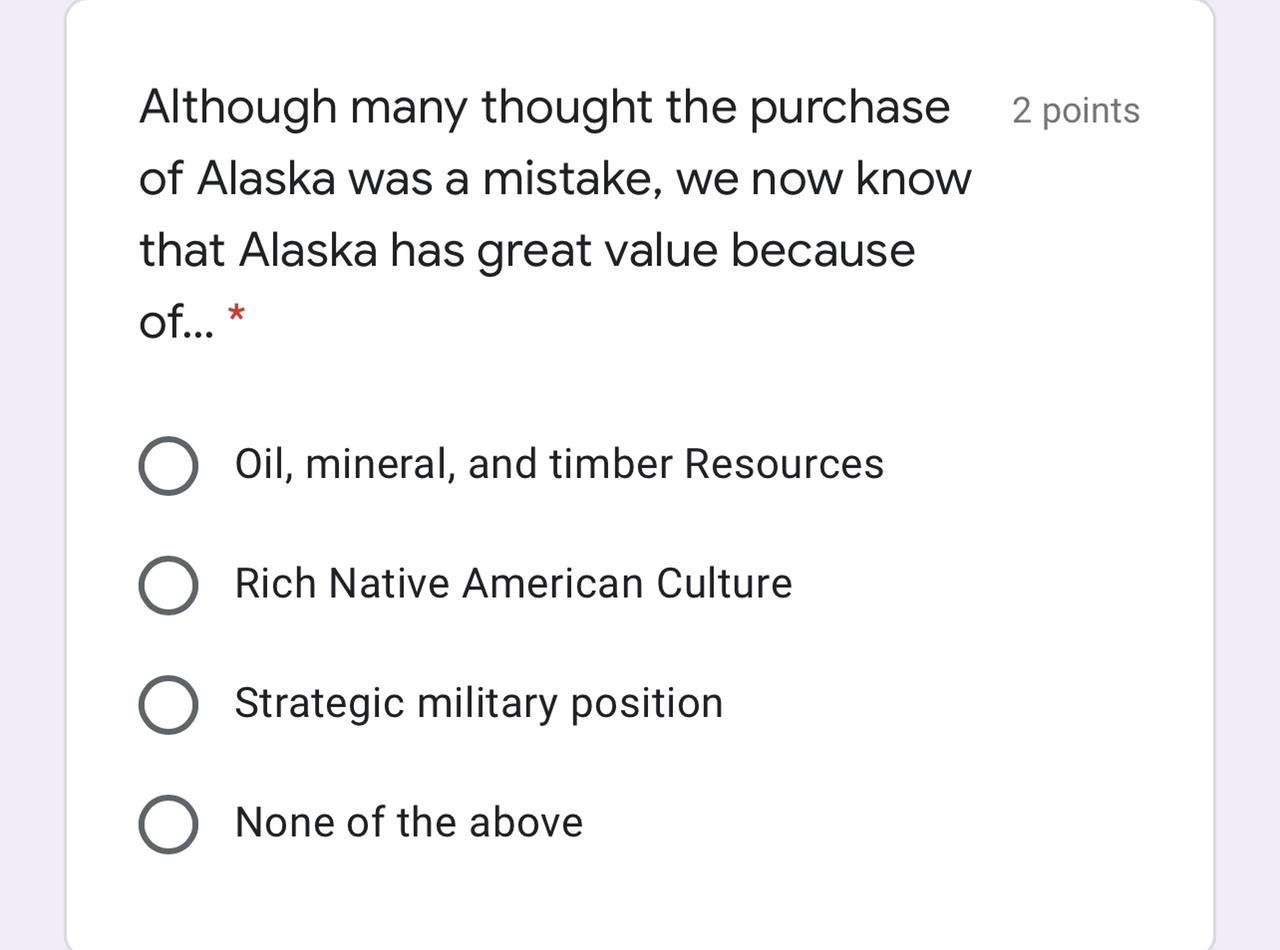Click "great value" in the question text
This screenshot has height=950, width=1280.
point(596,250)
